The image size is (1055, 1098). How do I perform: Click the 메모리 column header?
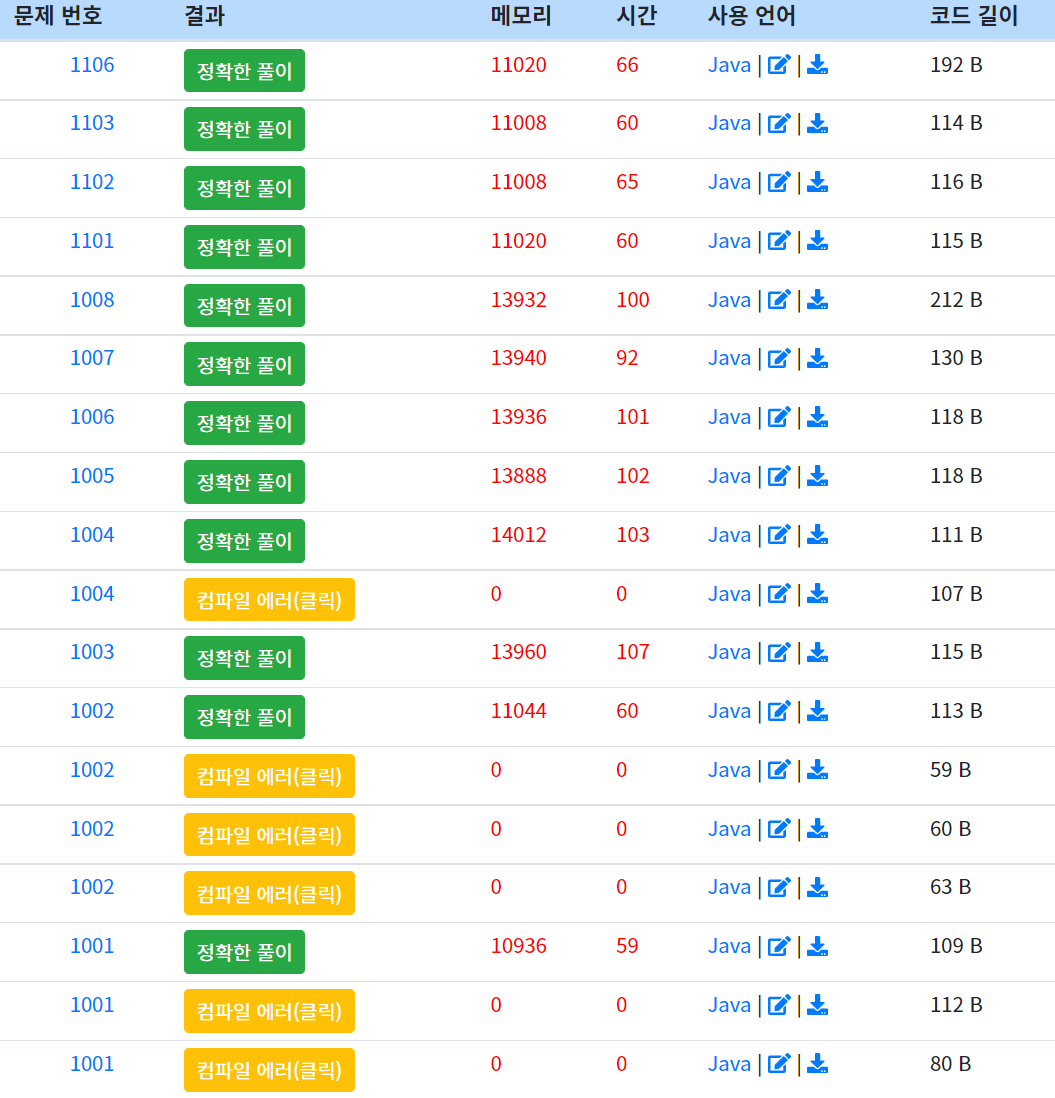[522, 16]
